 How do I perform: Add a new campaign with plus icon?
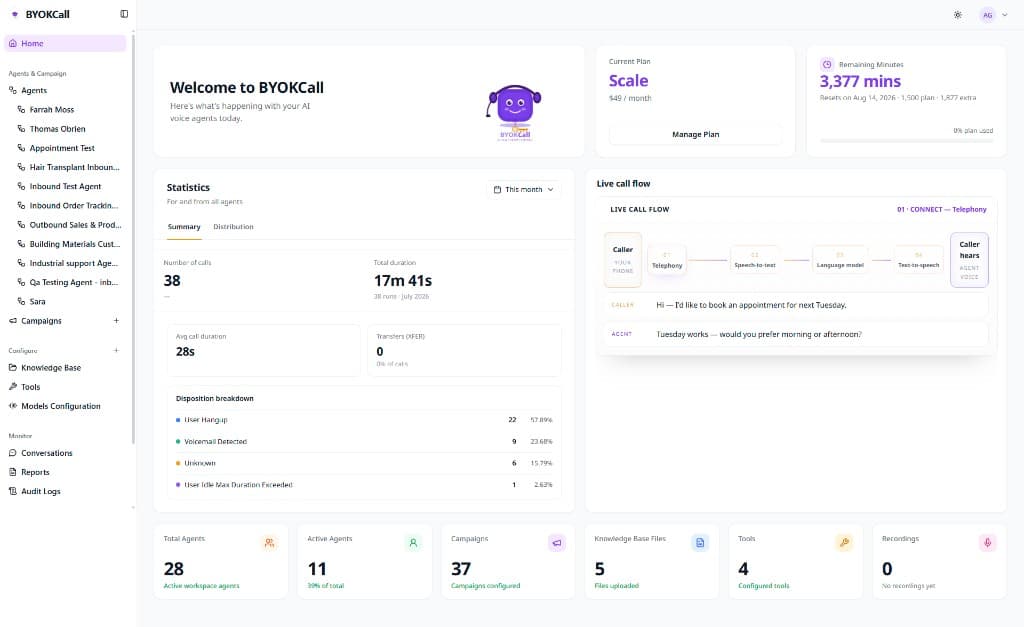click(x=116, y=321)
